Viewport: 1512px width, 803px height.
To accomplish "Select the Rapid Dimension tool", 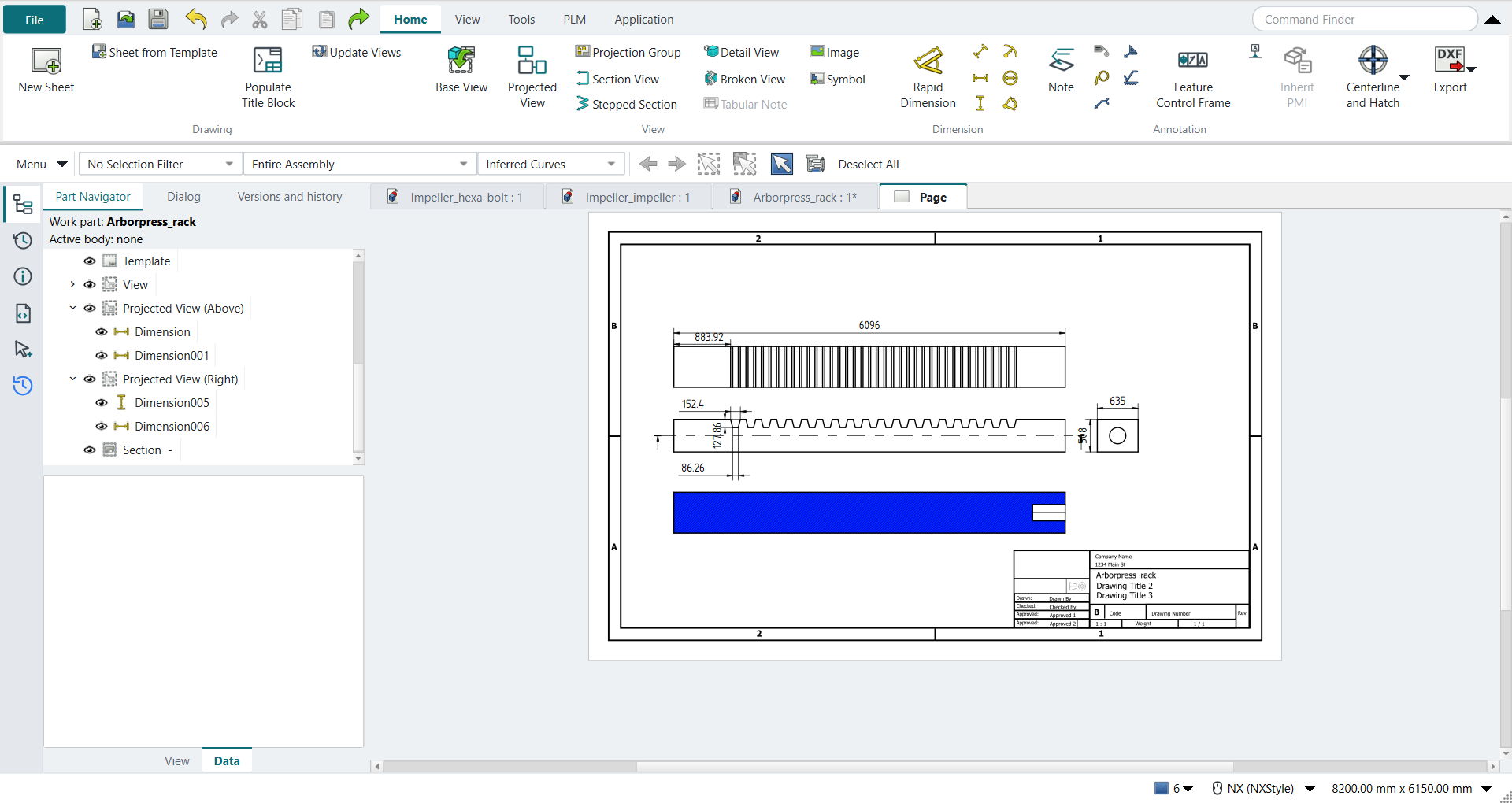I will tap(928, 76).
